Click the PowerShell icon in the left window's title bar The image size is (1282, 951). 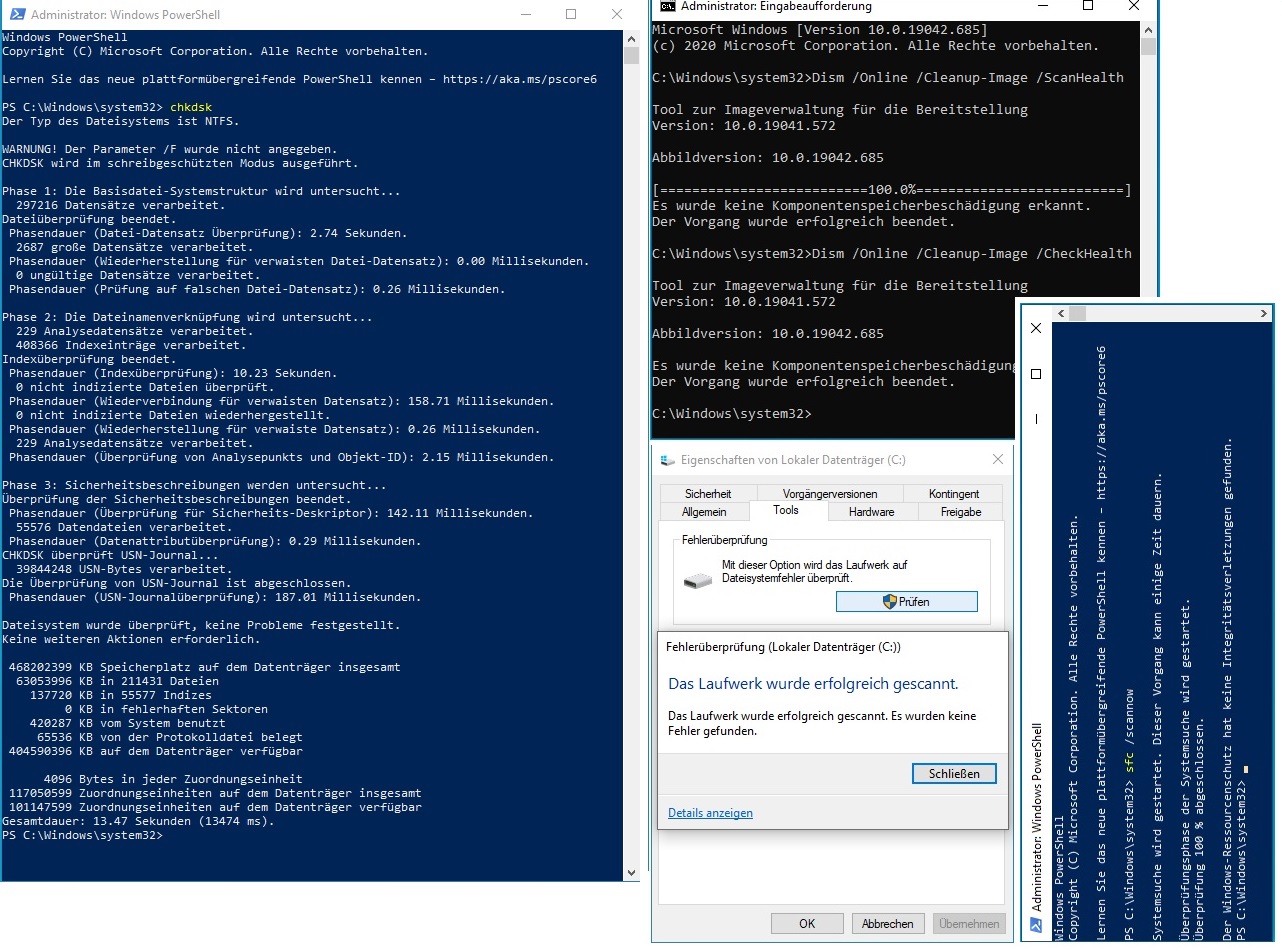[16, 15]
